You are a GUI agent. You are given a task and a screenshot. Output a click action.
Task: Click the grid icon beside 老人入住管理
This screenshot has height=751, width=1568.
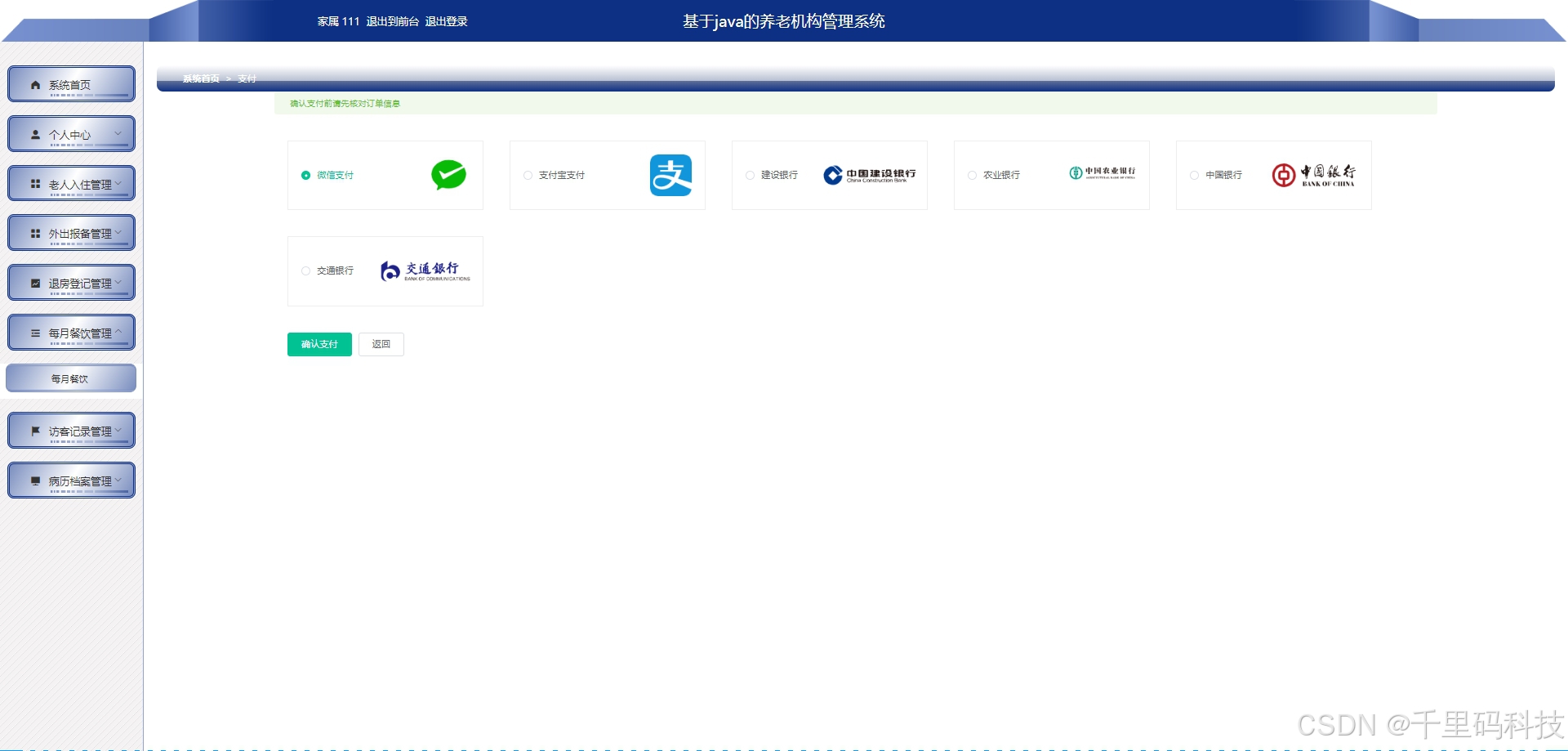tap(35, 184)
